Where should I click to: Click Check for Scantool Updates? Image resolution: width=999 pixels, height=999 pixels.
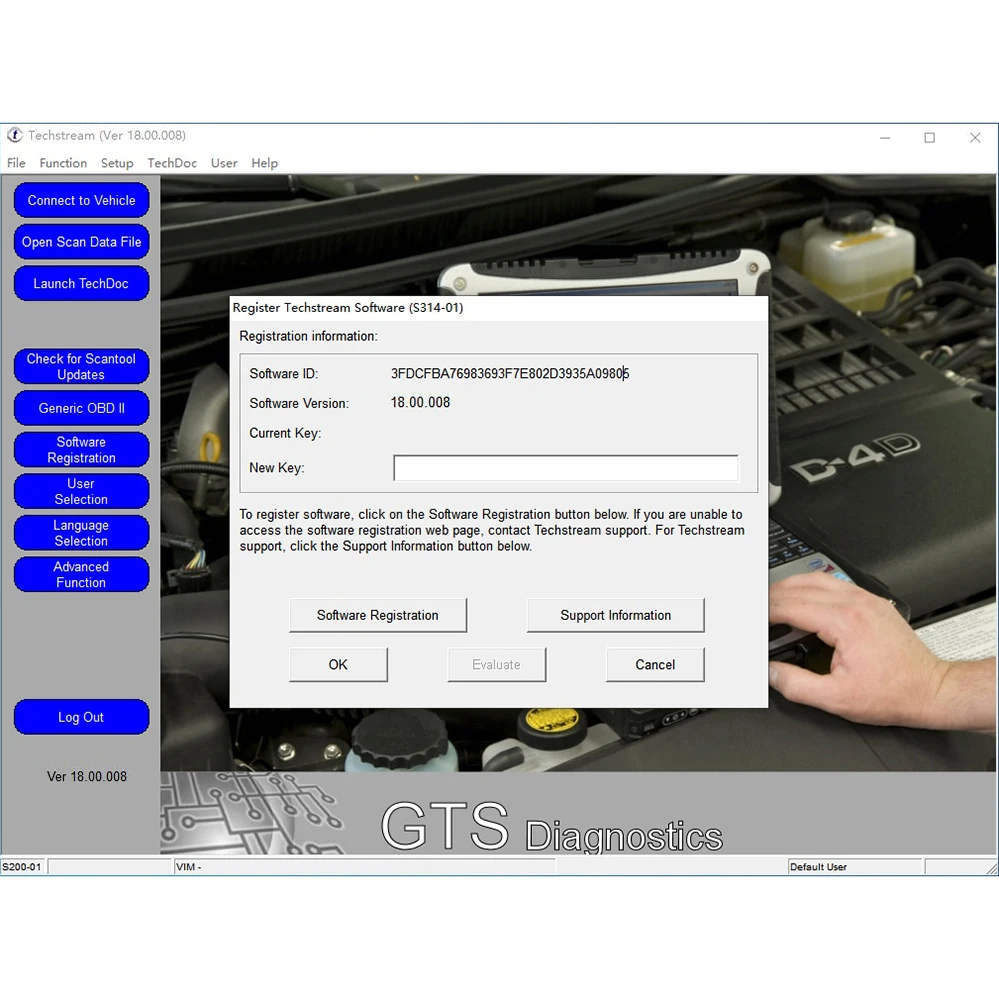(x=82, y=366)
